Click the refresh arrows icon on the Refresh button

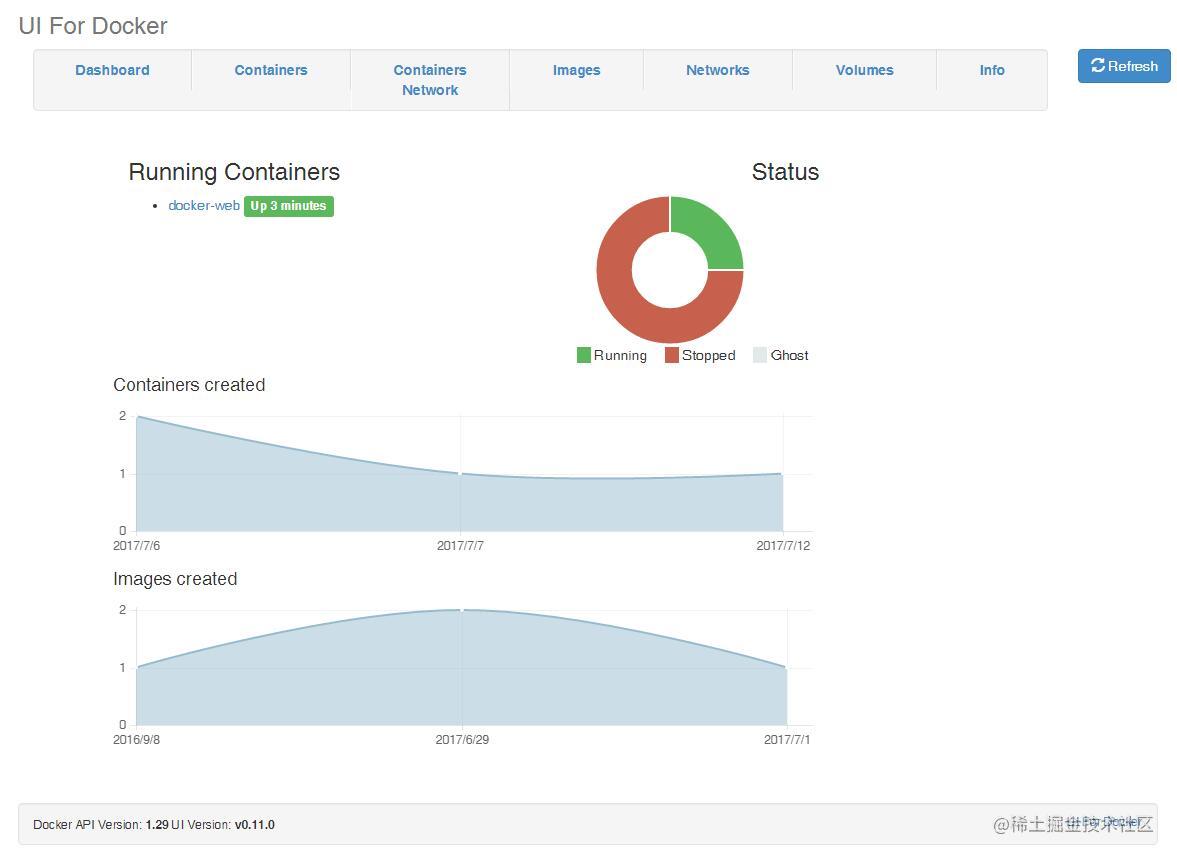click(x=1098, y=66)
